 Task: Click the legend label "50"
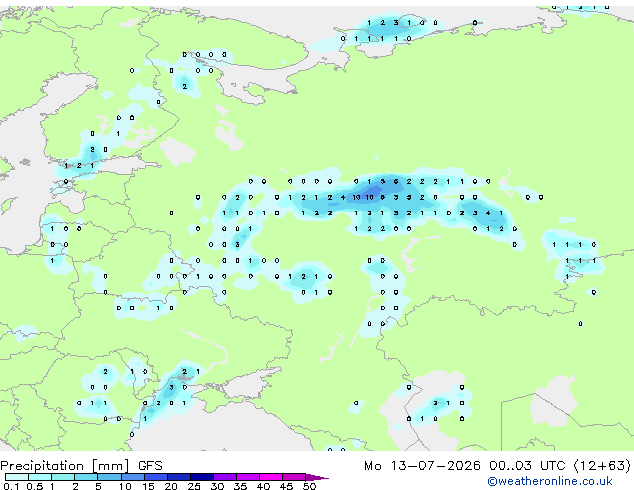309,486
